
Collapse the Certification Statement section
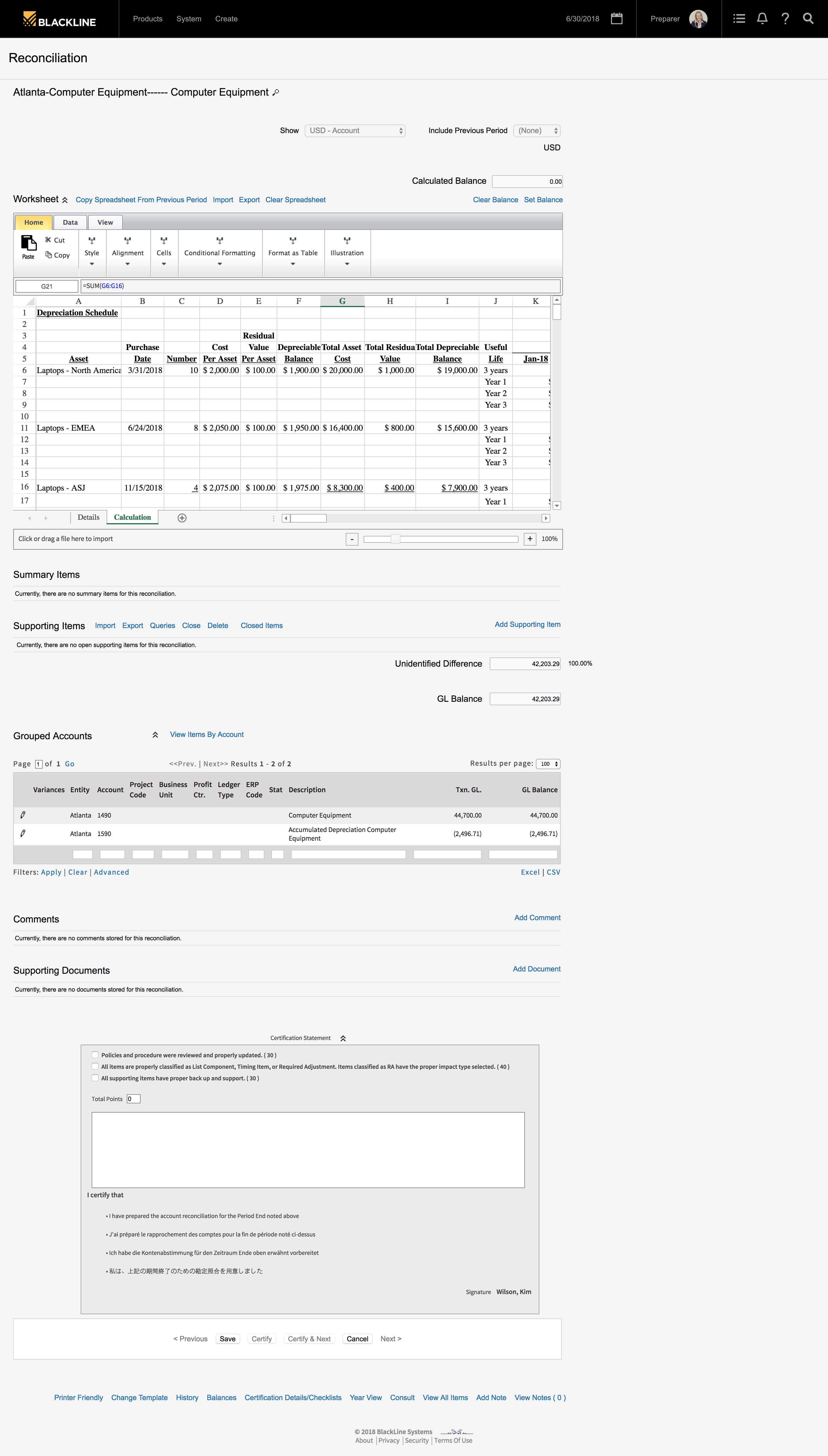(x=343, y=1038)
